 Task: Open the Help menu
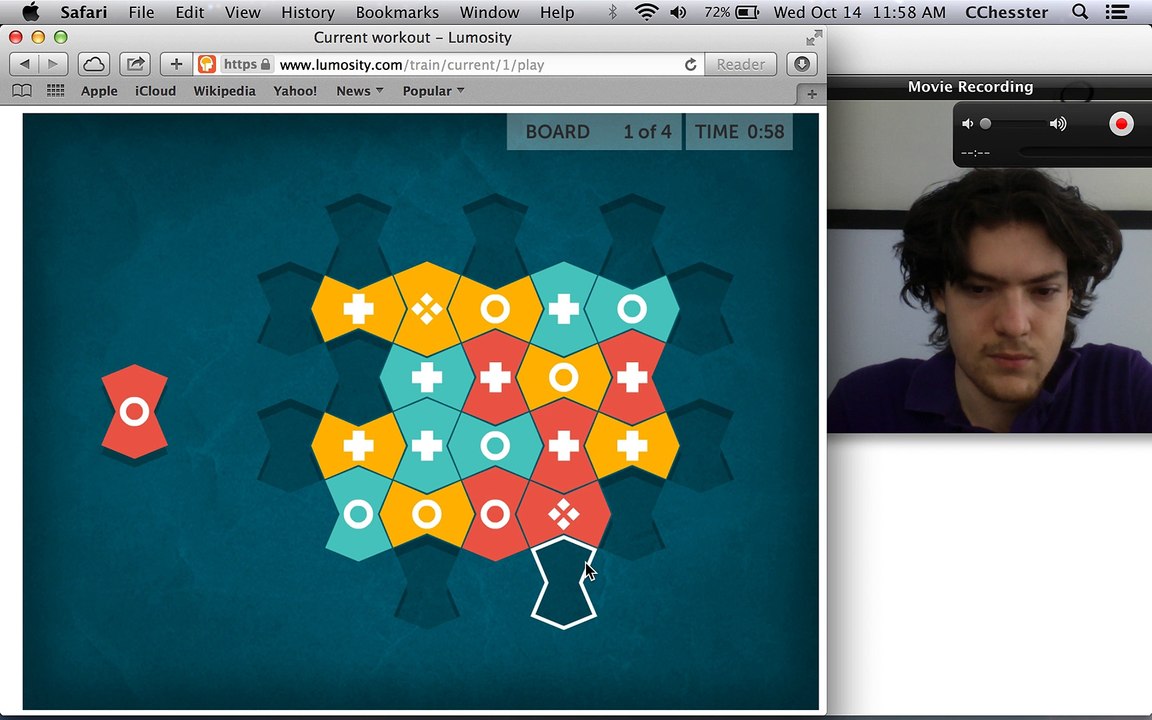coord(557,12)
